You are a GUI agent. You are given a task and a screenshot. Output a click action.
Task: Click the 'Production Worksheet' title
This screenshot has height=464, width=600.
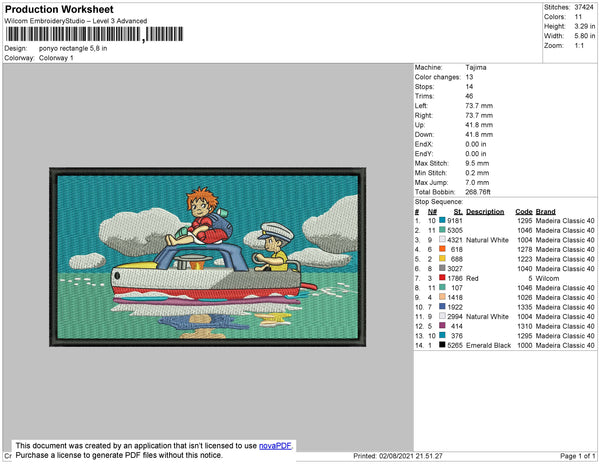tap(59, 9)
